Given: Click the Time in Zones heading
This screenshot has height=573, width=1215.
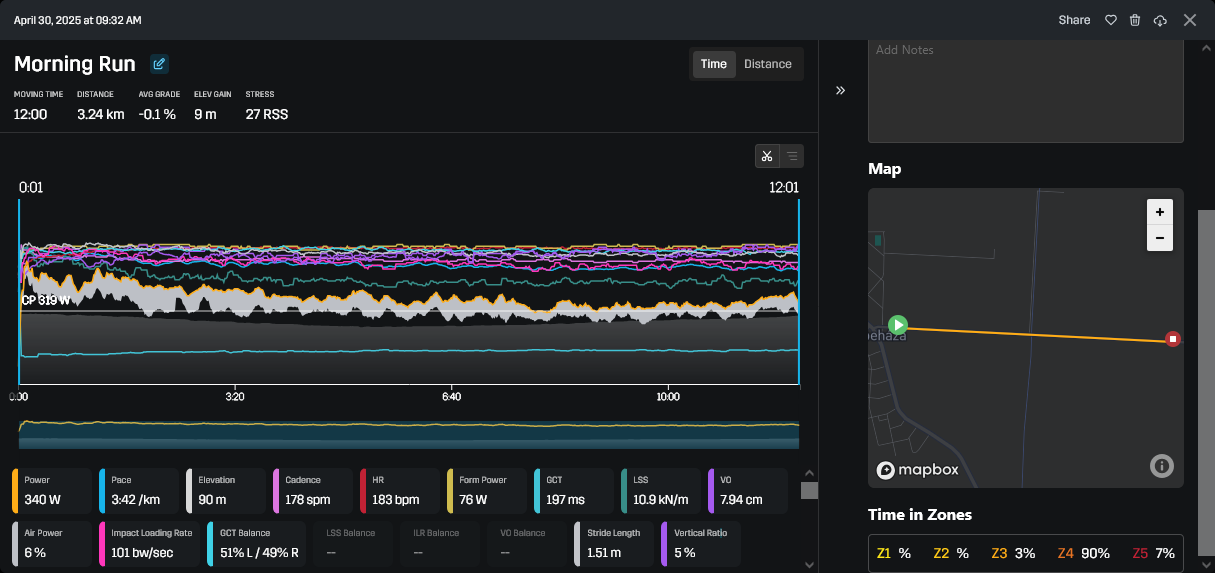Looking at the screenshot, I should (x=920, y=515).
